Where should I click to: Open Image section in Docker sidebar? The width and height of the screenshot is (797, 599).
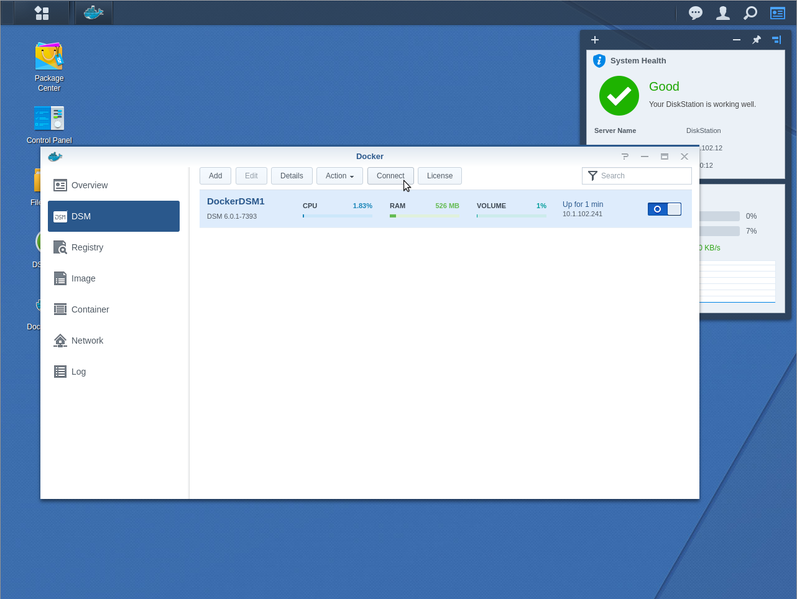(x=113, y=278)
